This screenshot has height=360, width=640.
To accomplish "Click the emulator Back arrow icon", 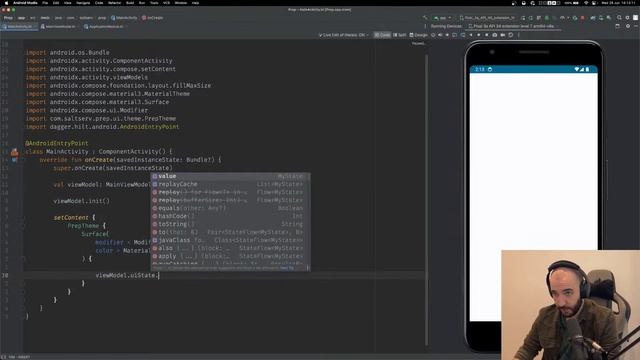I will coord(471,35).
